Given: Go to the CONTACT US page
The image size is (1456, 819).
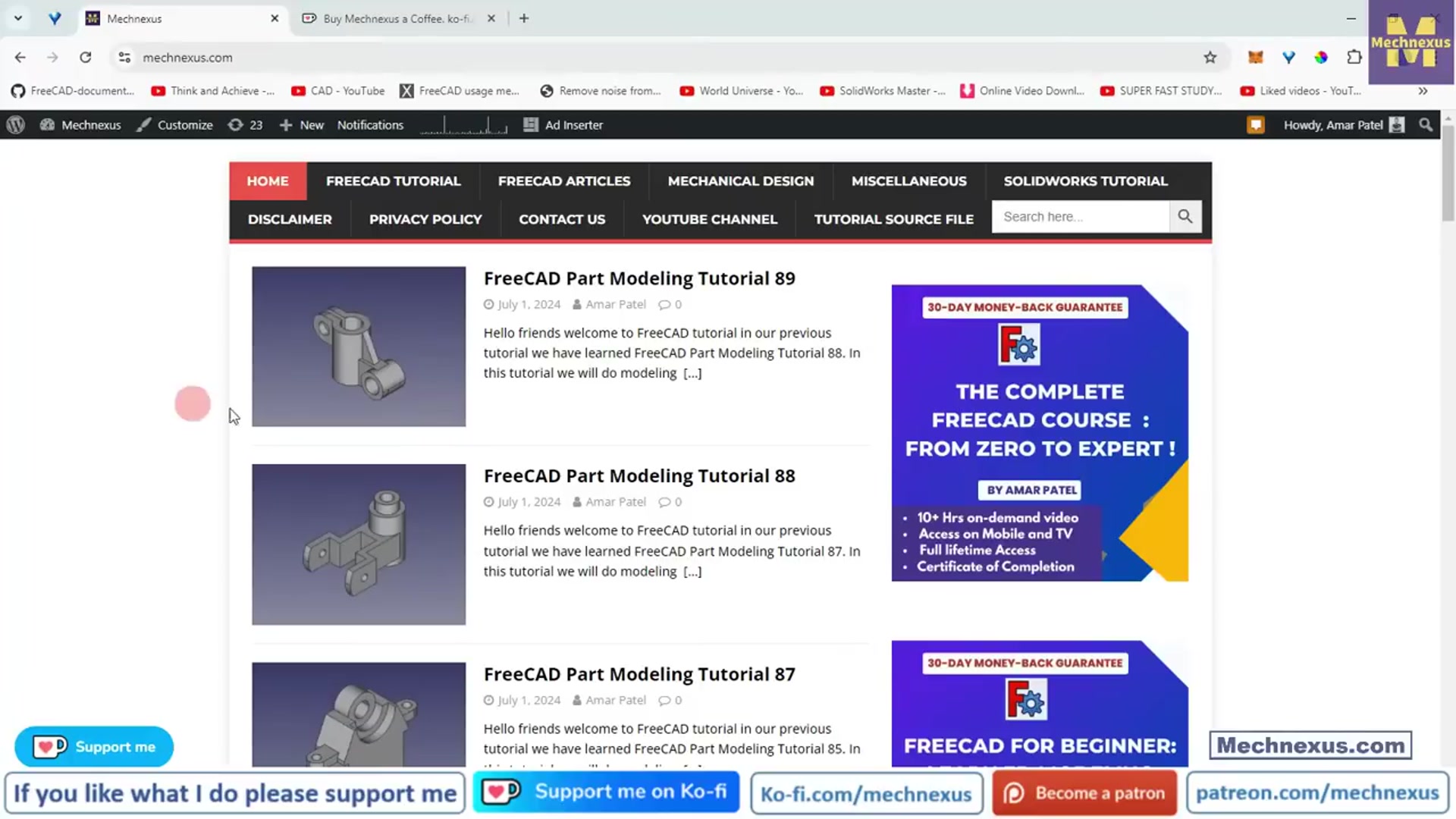Looking at the screenshot, I should (x=562, y=219).
